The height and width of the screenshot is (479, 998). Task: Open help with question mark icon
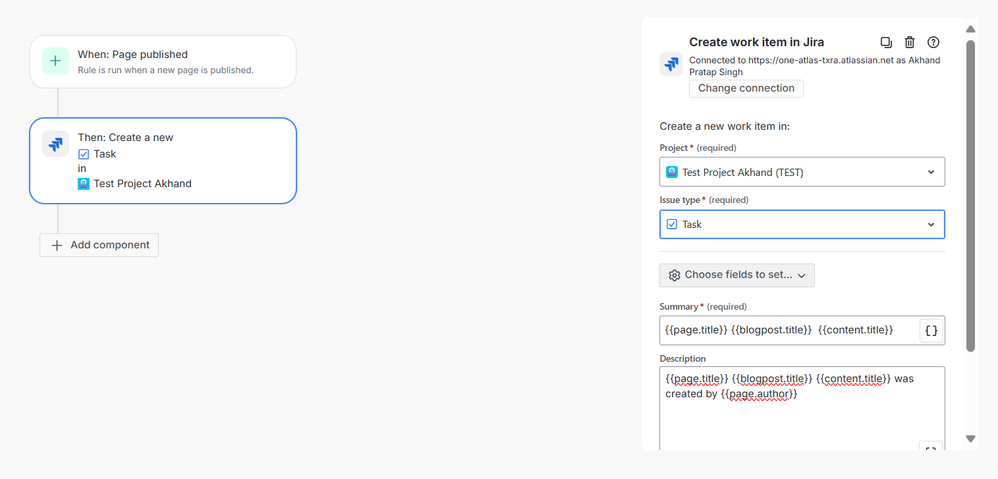click(x=934, y=42)
